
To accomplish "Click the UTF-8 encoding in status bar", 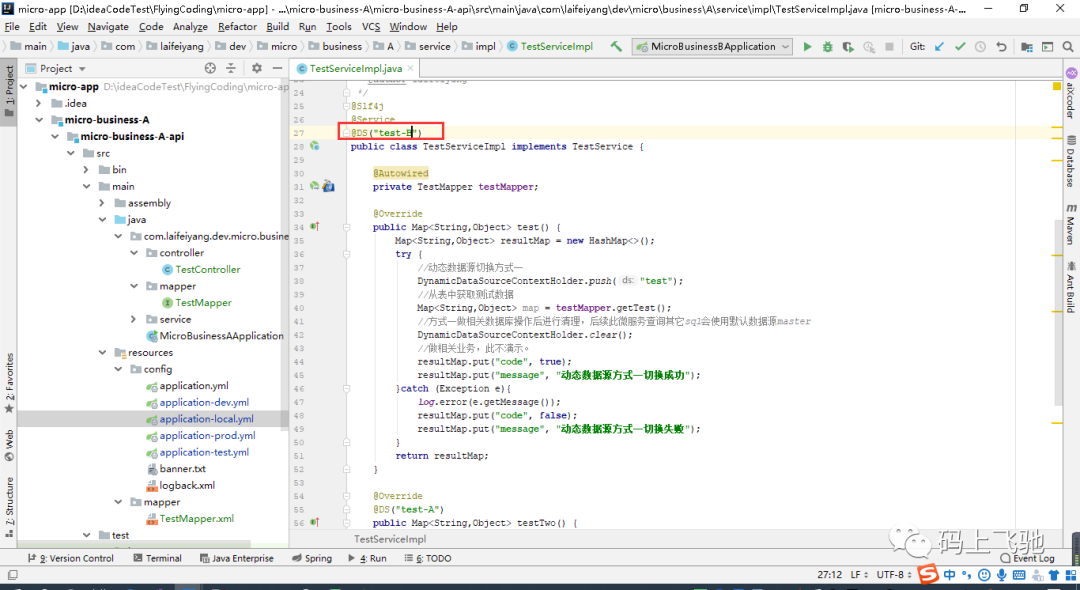I will pos(894,574).
